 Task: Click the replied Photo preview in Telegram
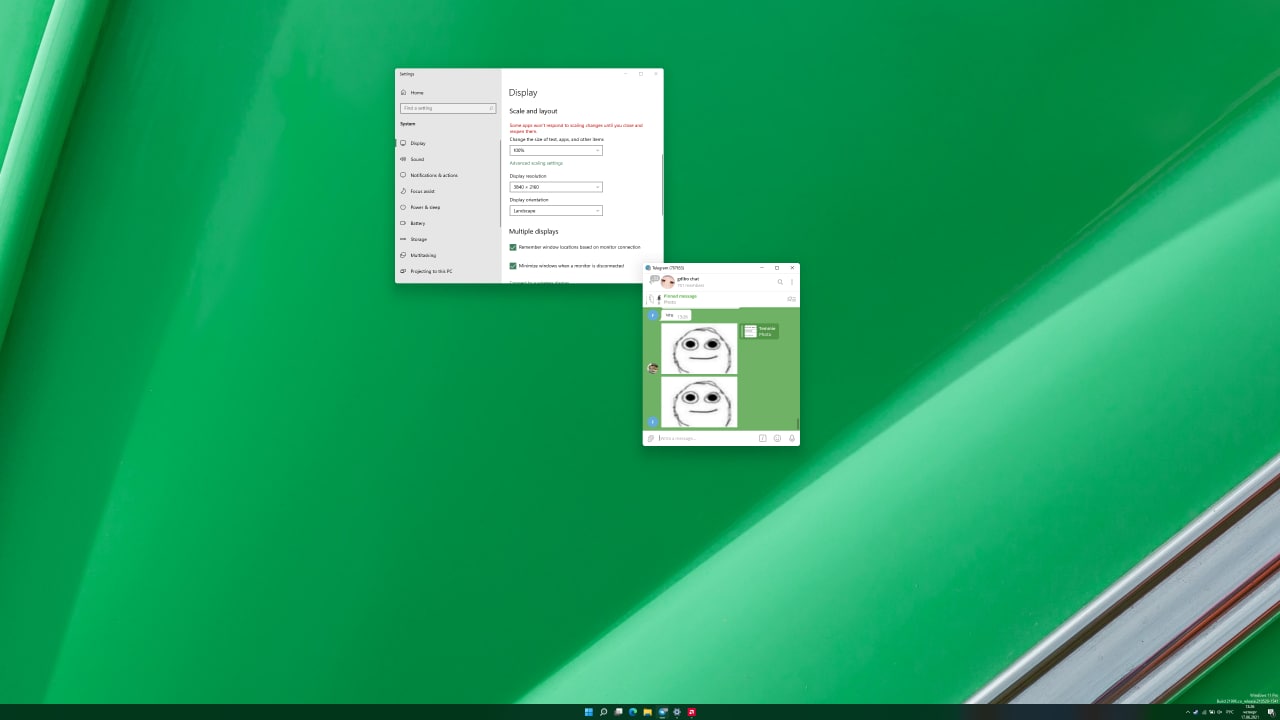(760, 331)
